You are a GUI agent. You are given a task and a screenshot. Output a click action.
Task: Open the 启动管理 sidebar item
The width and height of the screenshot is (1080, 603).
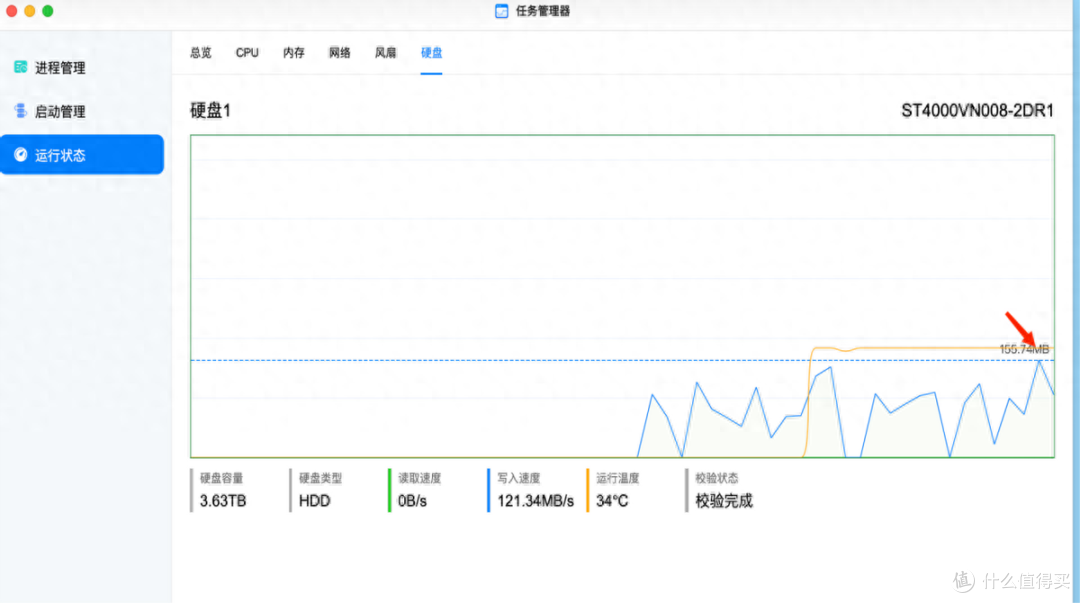coord(82,112)
